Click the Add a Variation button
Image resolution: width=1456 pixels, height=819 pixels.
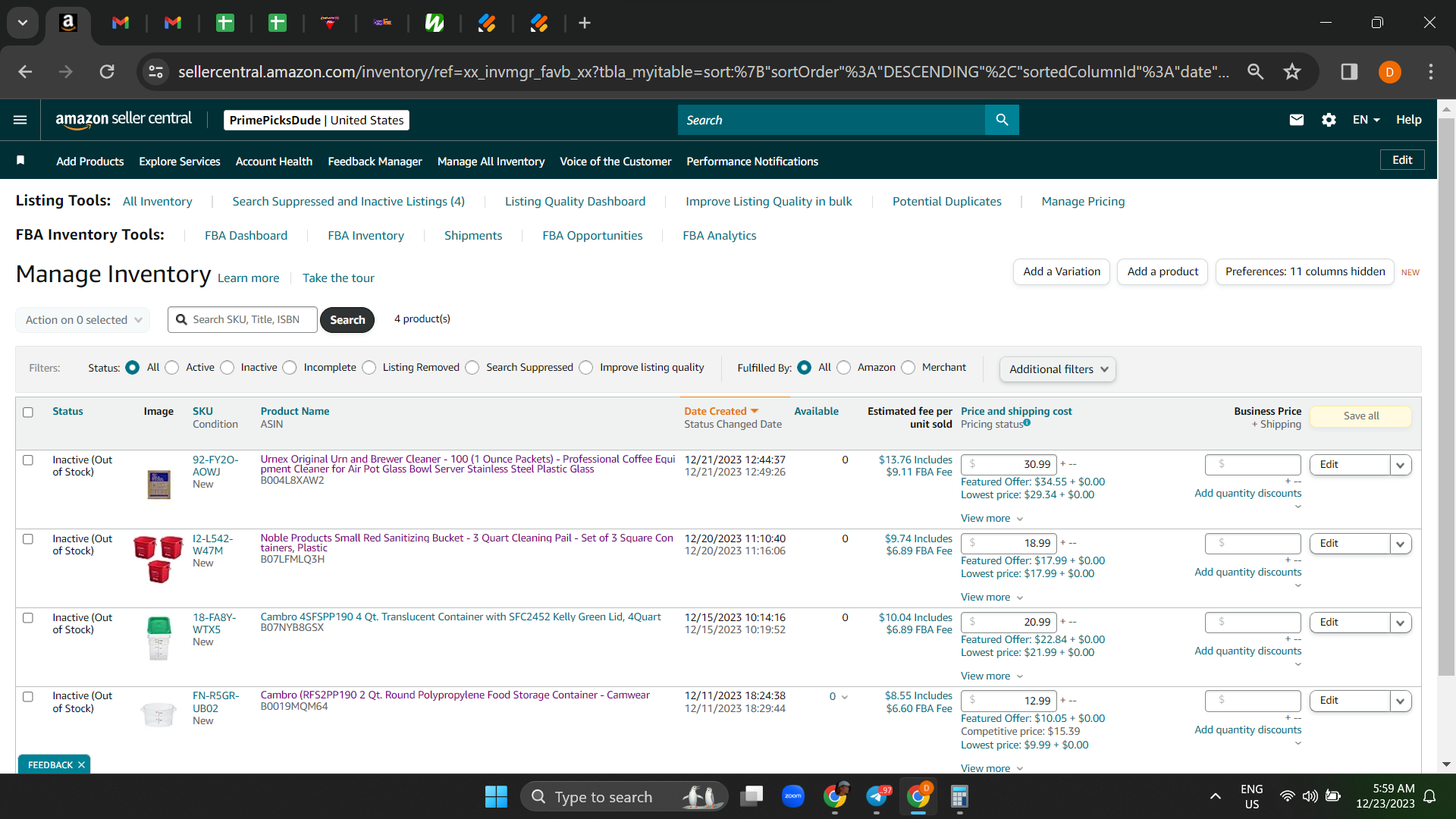click(1062, 271)
